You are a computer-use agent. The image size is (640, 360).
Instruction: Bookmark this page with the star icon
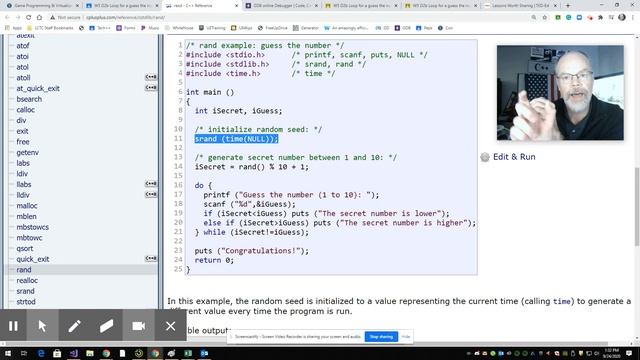pyautogui.click(x=544, y=18)
